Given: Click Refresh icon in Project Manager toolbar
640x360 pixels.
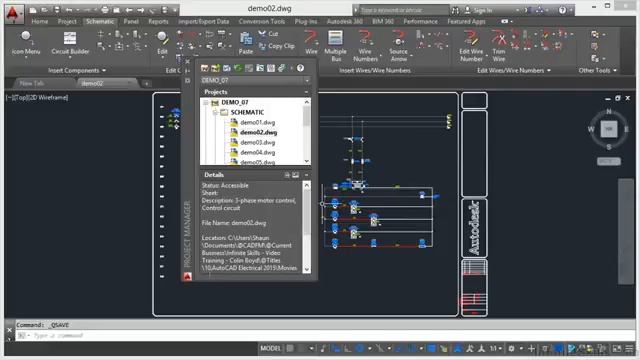Looking at the screenshot, I should (x=238, y=68).
